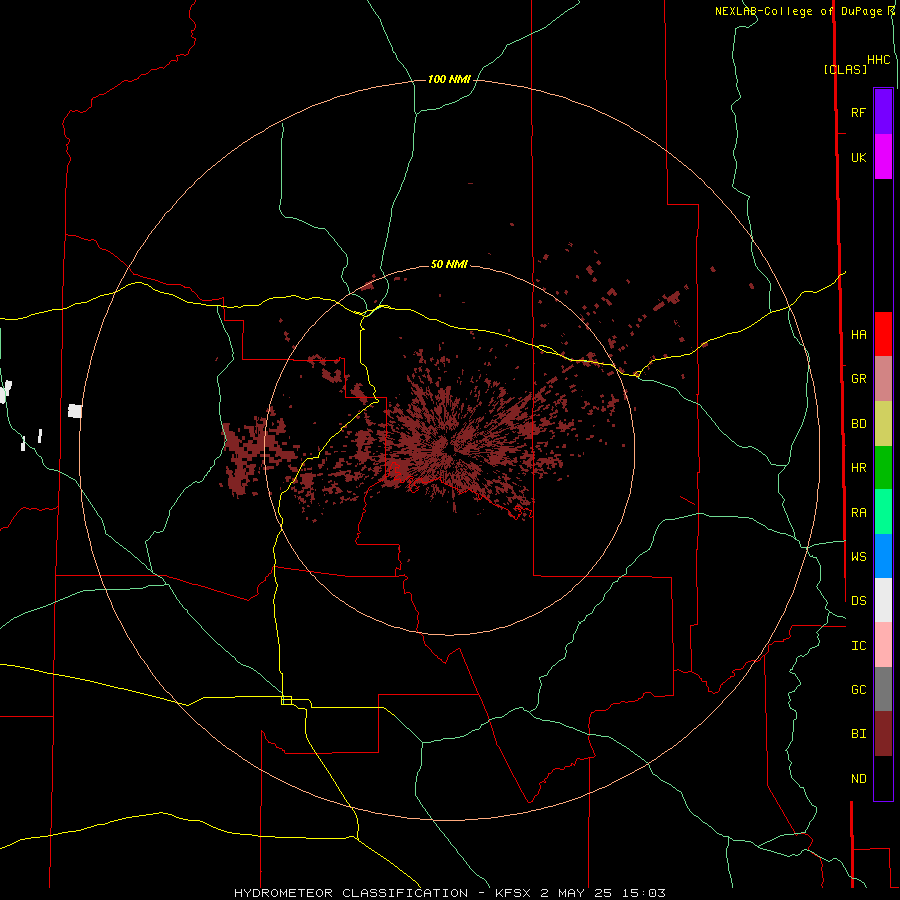The height and width of the screenshot is (900, 900).
Task: Click the DS legend label
Action: 858,601
